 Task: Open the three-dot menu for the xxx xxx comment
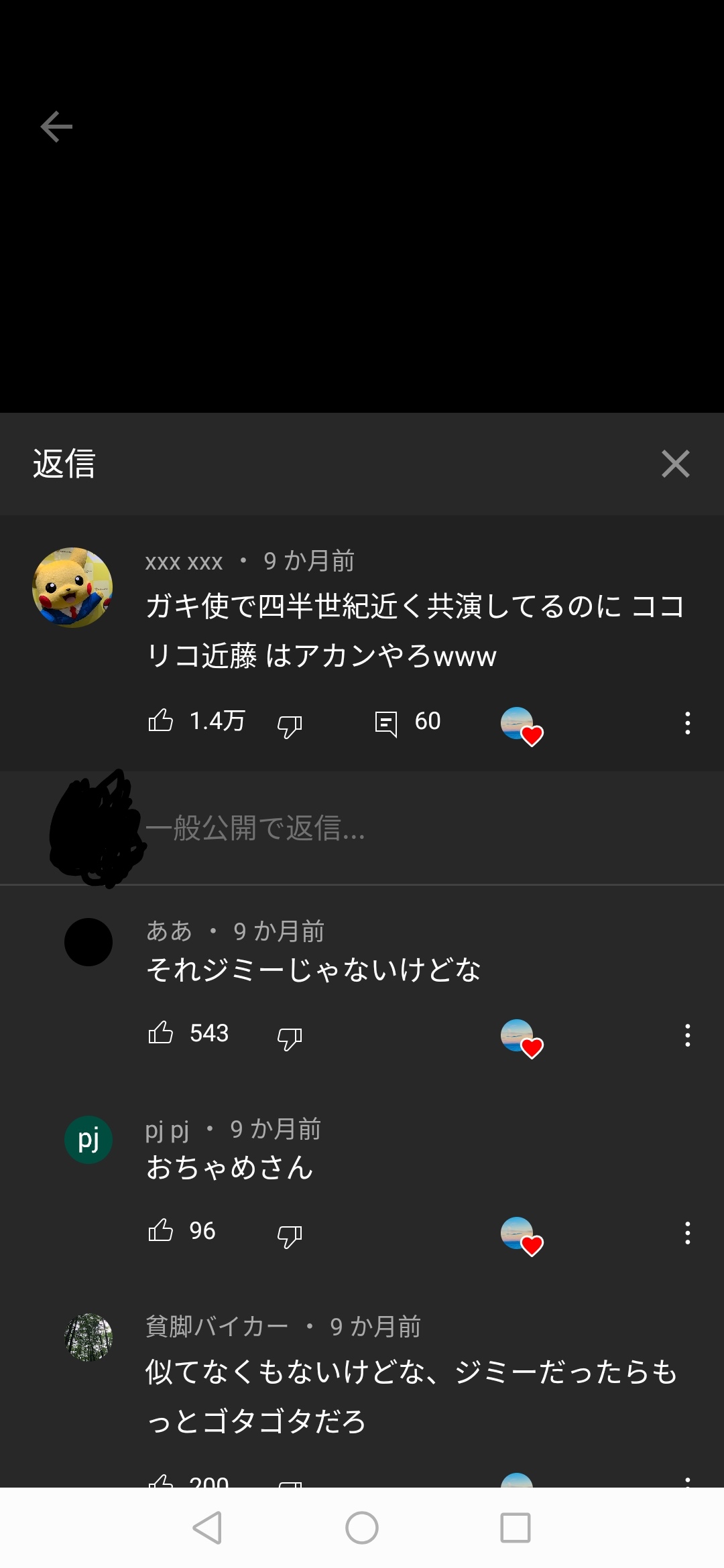pos(687,723)
